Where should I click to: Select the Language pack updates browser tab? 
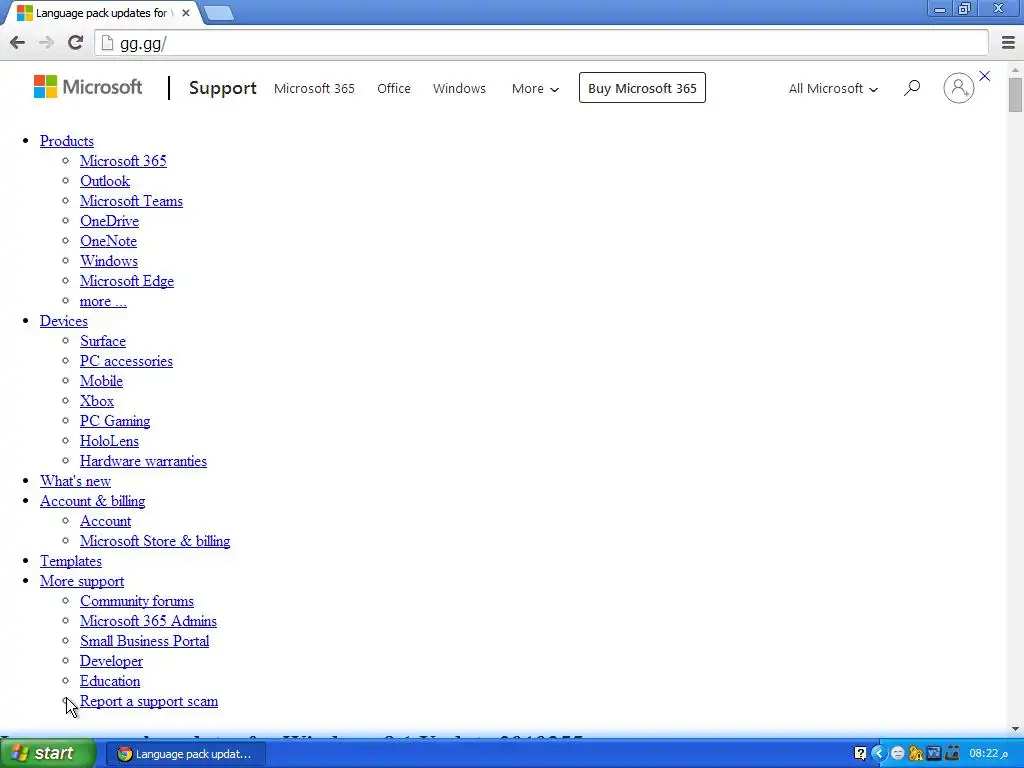click(104, 13)
